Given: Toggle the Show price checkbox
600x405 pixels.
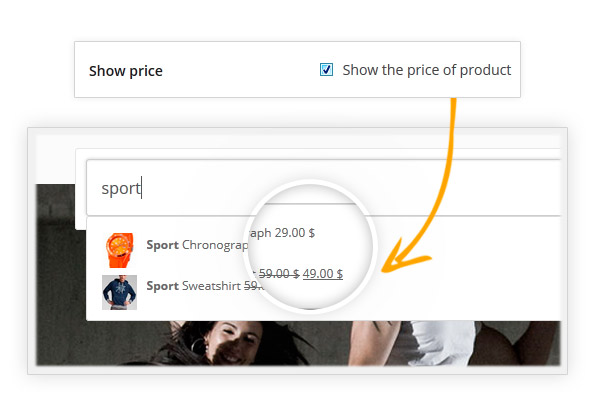Looking at the screenshot, I should [326, 70].
